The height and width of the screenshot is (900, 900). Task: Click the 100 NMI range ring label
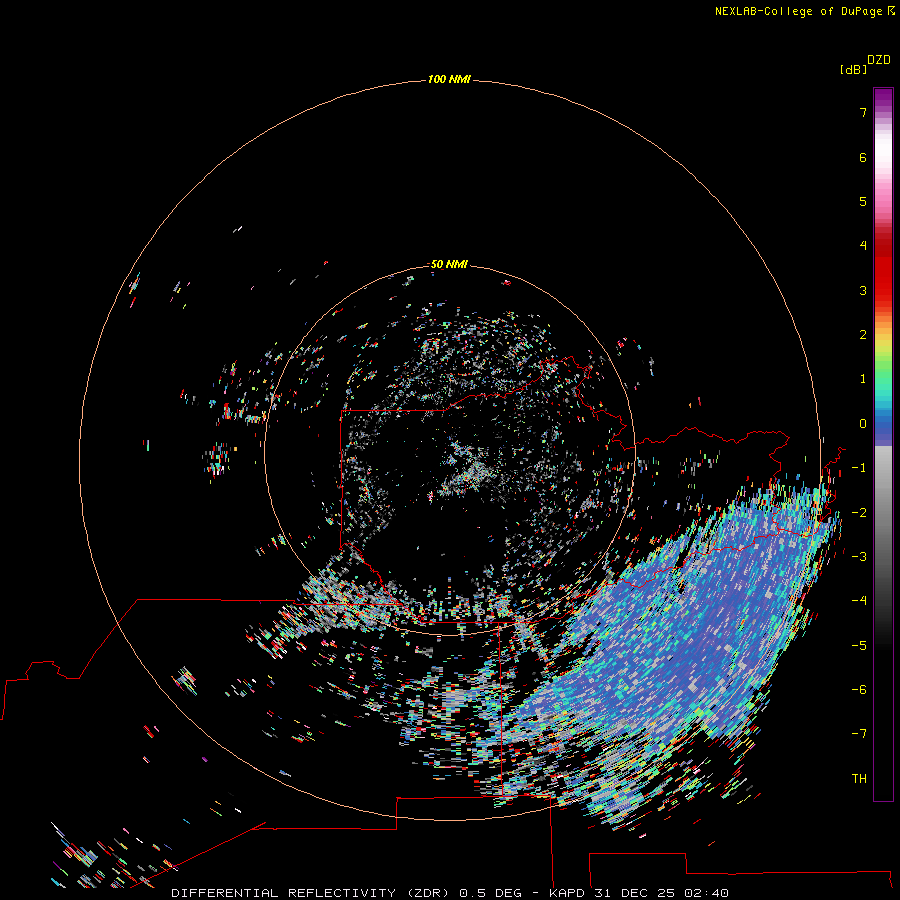pos(449,79)
